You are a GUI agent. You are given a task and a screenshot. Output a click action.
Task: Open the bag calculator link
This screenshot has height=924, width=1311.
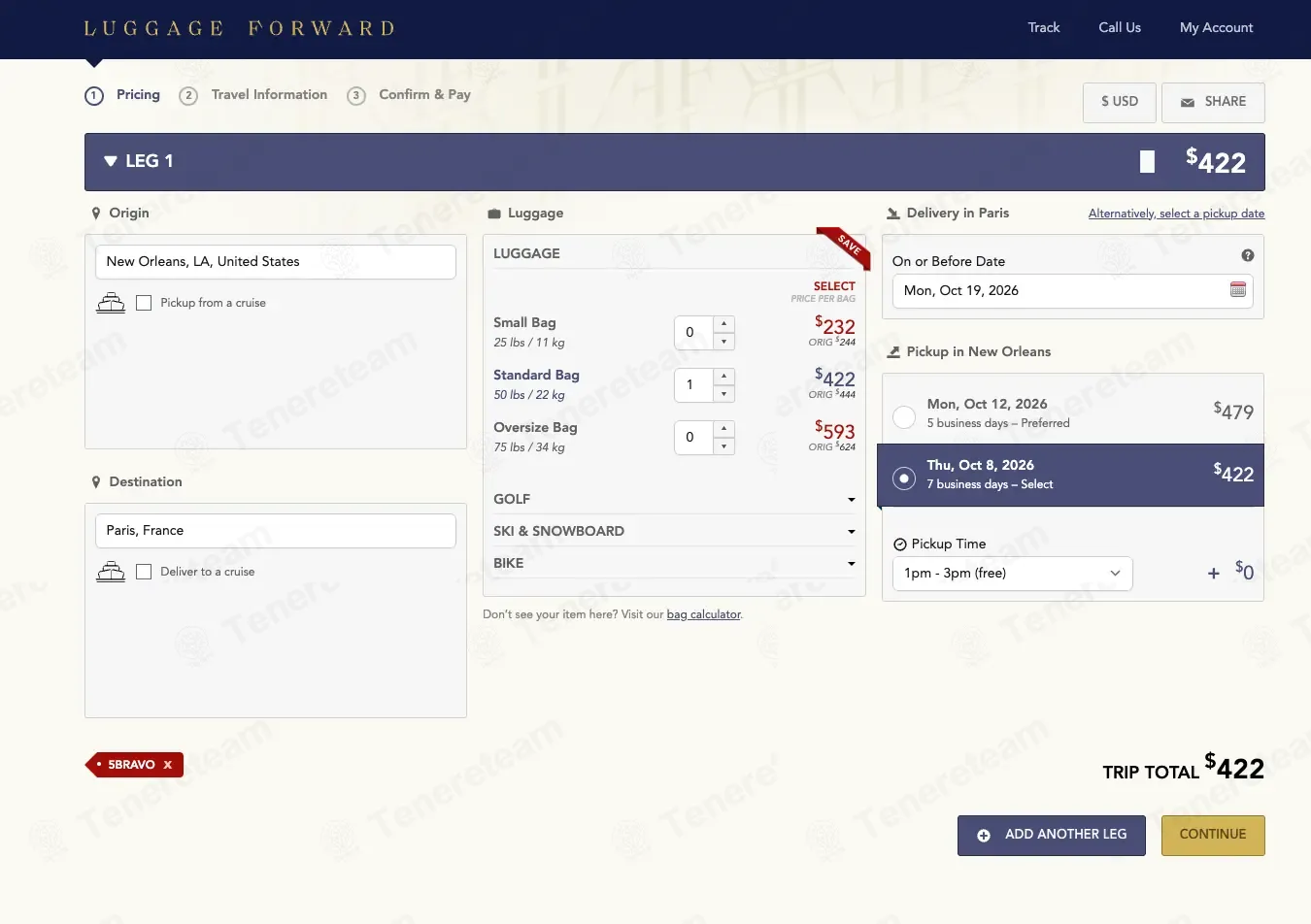(703, 614)
